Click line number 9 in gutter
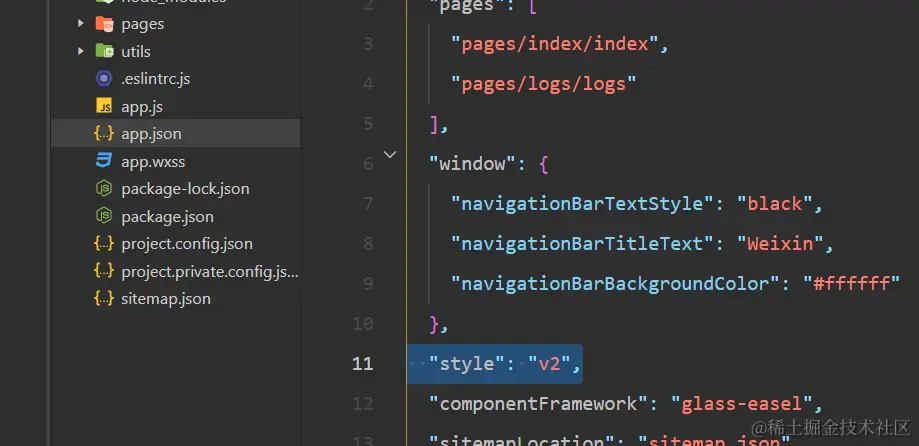 click(367, 284)
